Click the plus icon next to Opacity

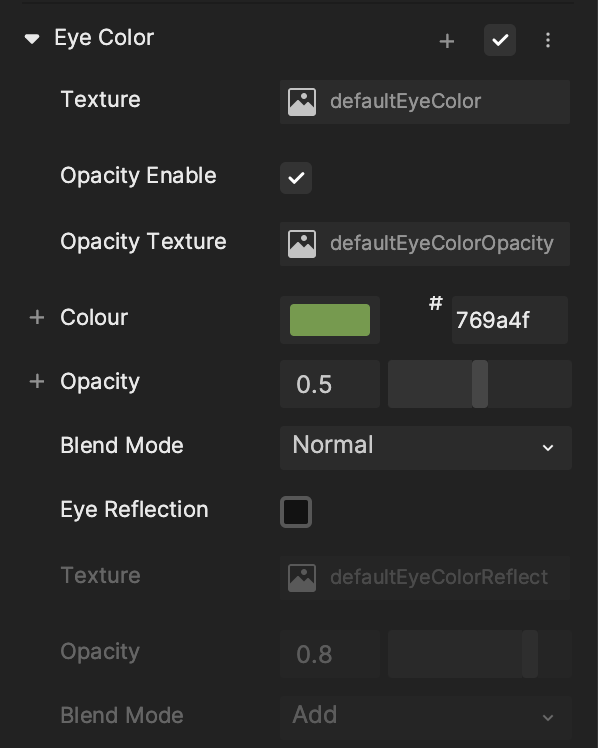point(37,381)
